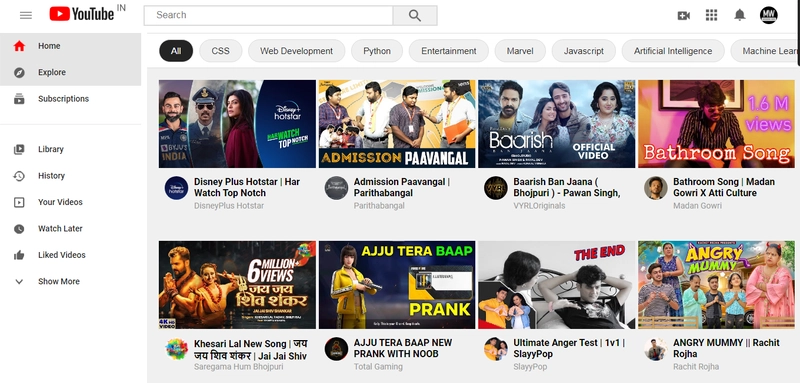This screenshot has height=383, width=800.
Task: Select the Web Development filter chip
Action: pyautogui.click(x=296, y=51)
